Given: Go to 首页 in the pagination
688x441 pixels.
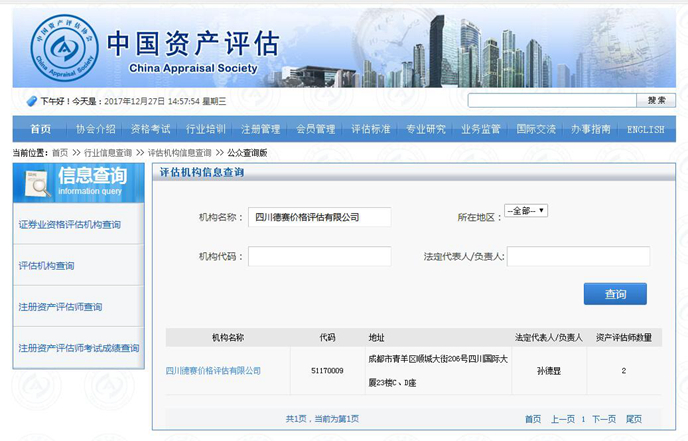Looking at the screenshot, I should (533, 419).
